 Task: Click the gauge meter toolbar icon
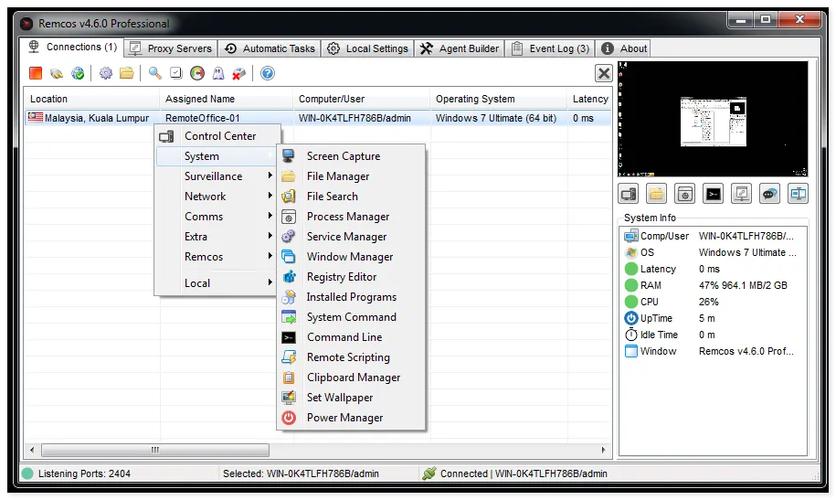197,73
